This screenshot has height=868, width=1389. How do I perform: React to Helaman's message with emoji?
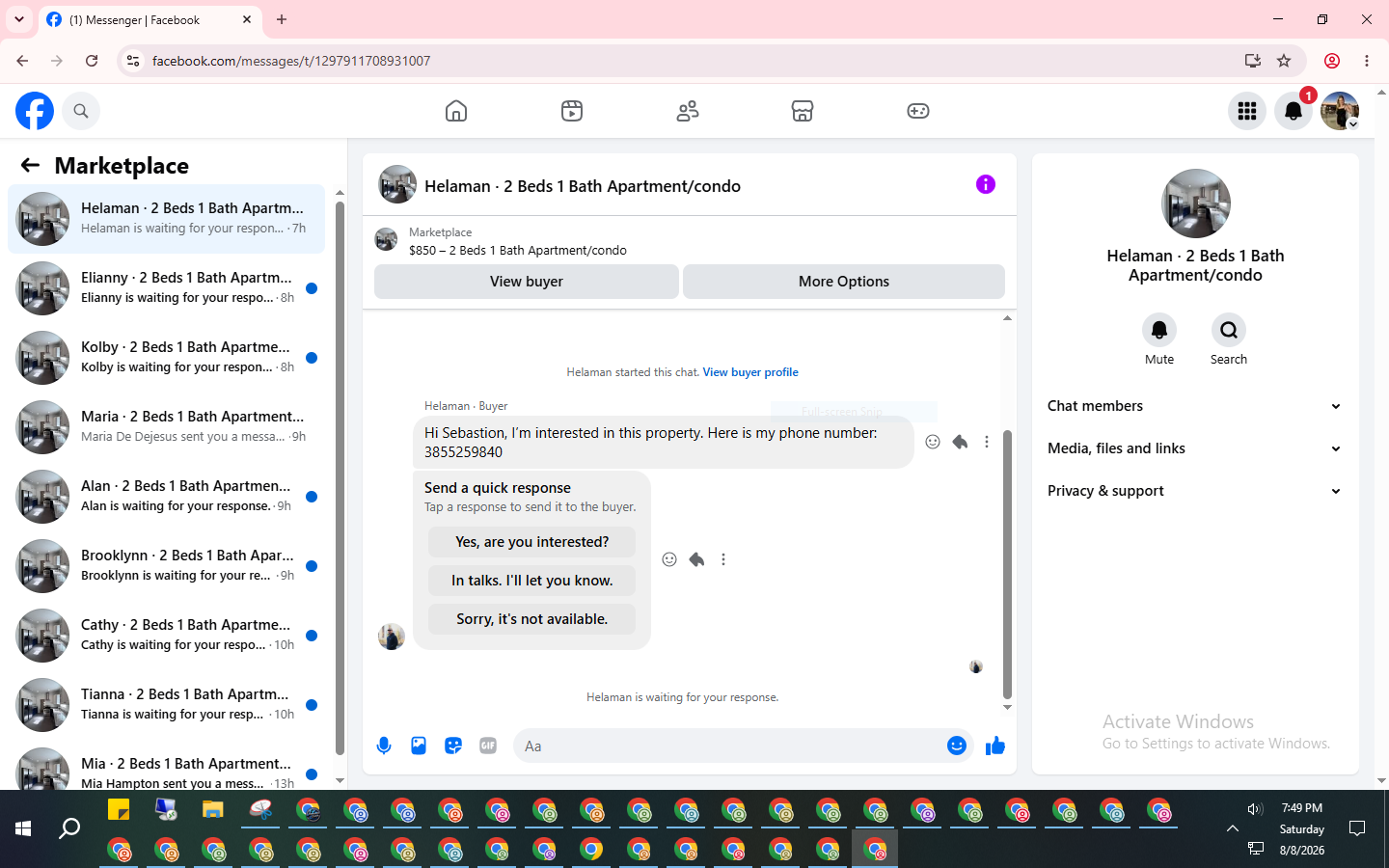933,442
